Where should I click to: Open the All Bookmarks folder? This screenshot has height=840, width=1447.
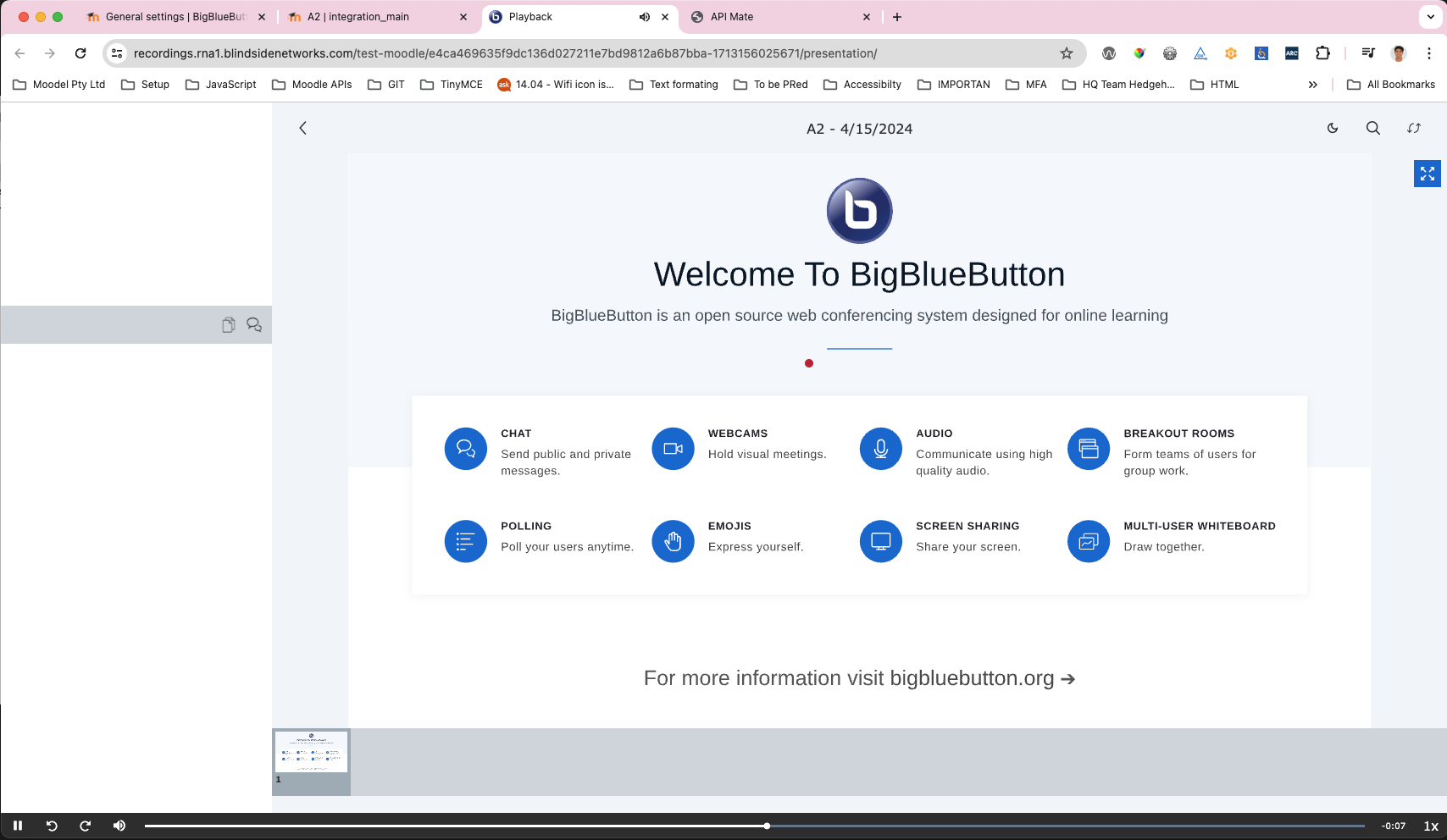(x=1391, y=85)
